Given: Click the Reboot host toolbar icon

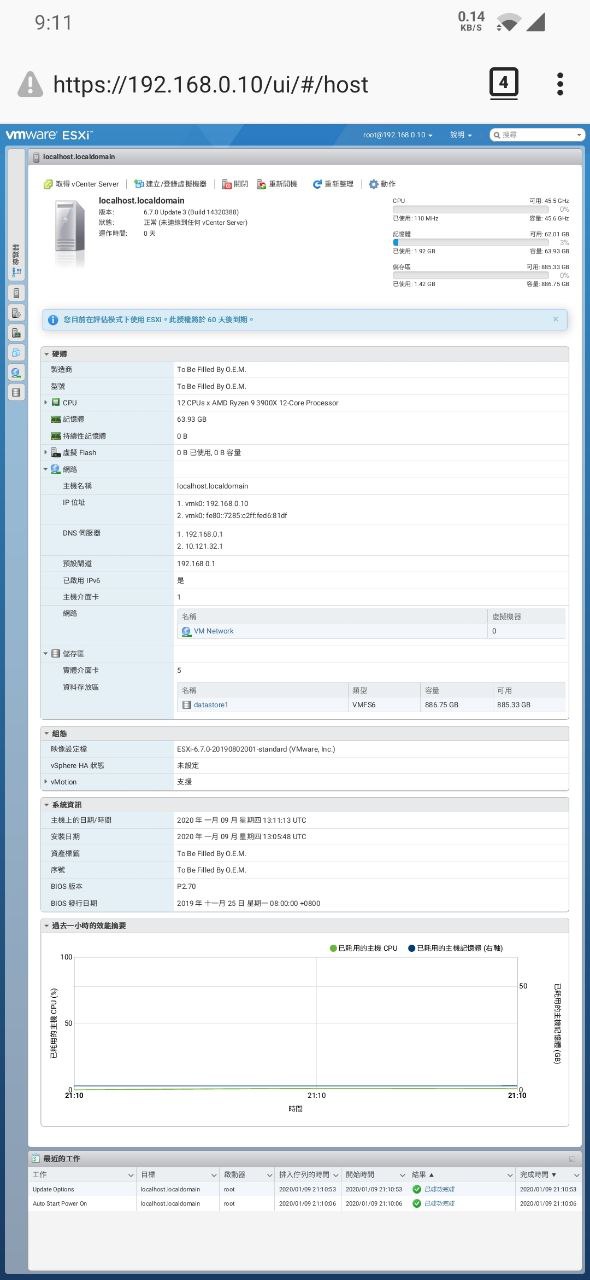Looking at the screenshot, I should 262,184.
